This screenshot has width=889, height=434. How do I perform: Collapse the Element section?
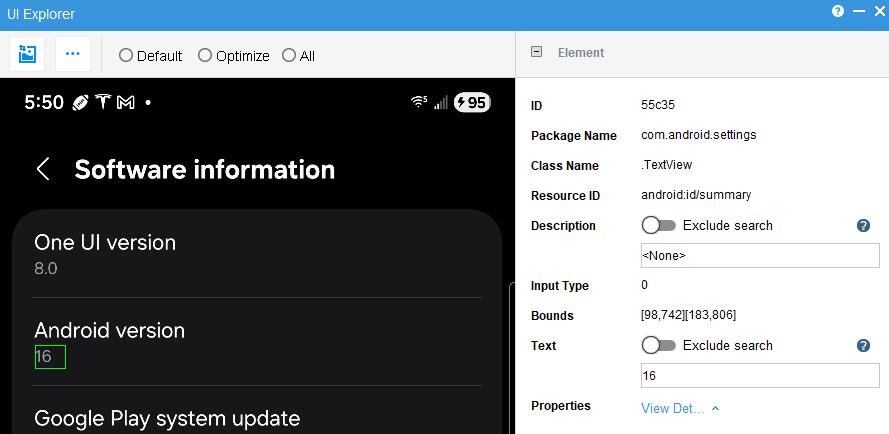tap(536, 53)
